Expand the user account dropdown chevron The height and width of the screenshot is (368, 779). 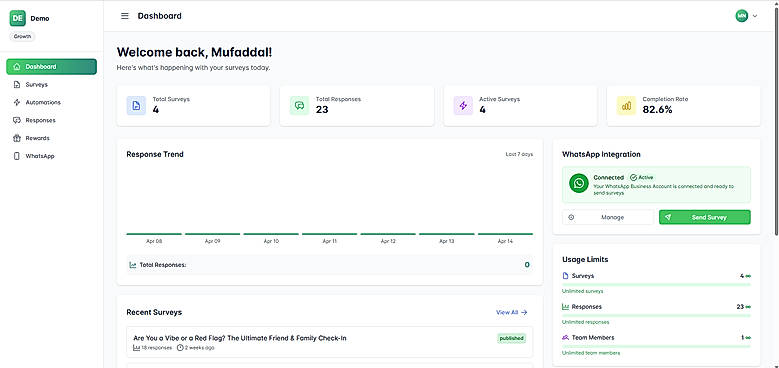[755, 16]
